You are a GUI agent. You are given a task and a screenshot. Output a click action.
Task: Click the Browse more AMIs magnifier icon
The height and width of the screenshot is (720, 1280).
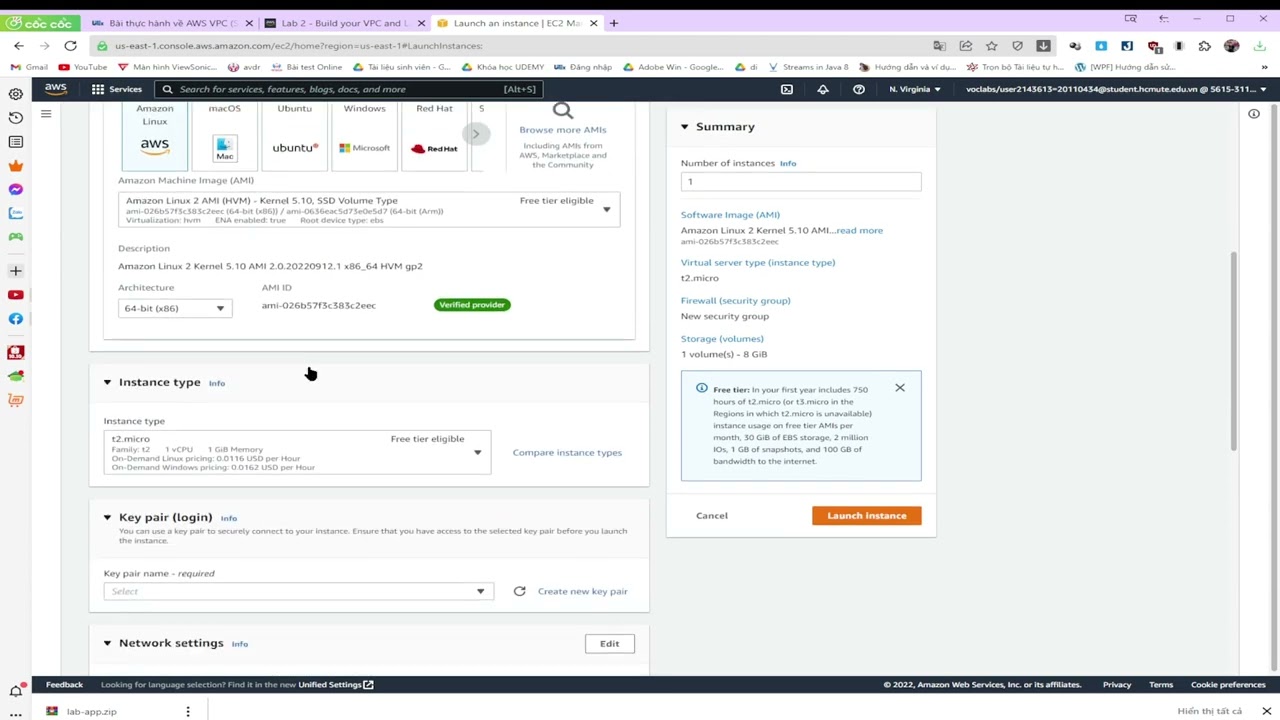(x=563, y=110)
